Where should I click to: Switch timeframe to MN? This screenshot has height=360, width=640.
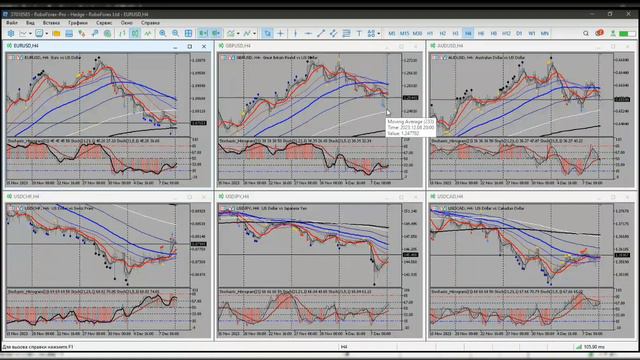(x=544, y=33)
